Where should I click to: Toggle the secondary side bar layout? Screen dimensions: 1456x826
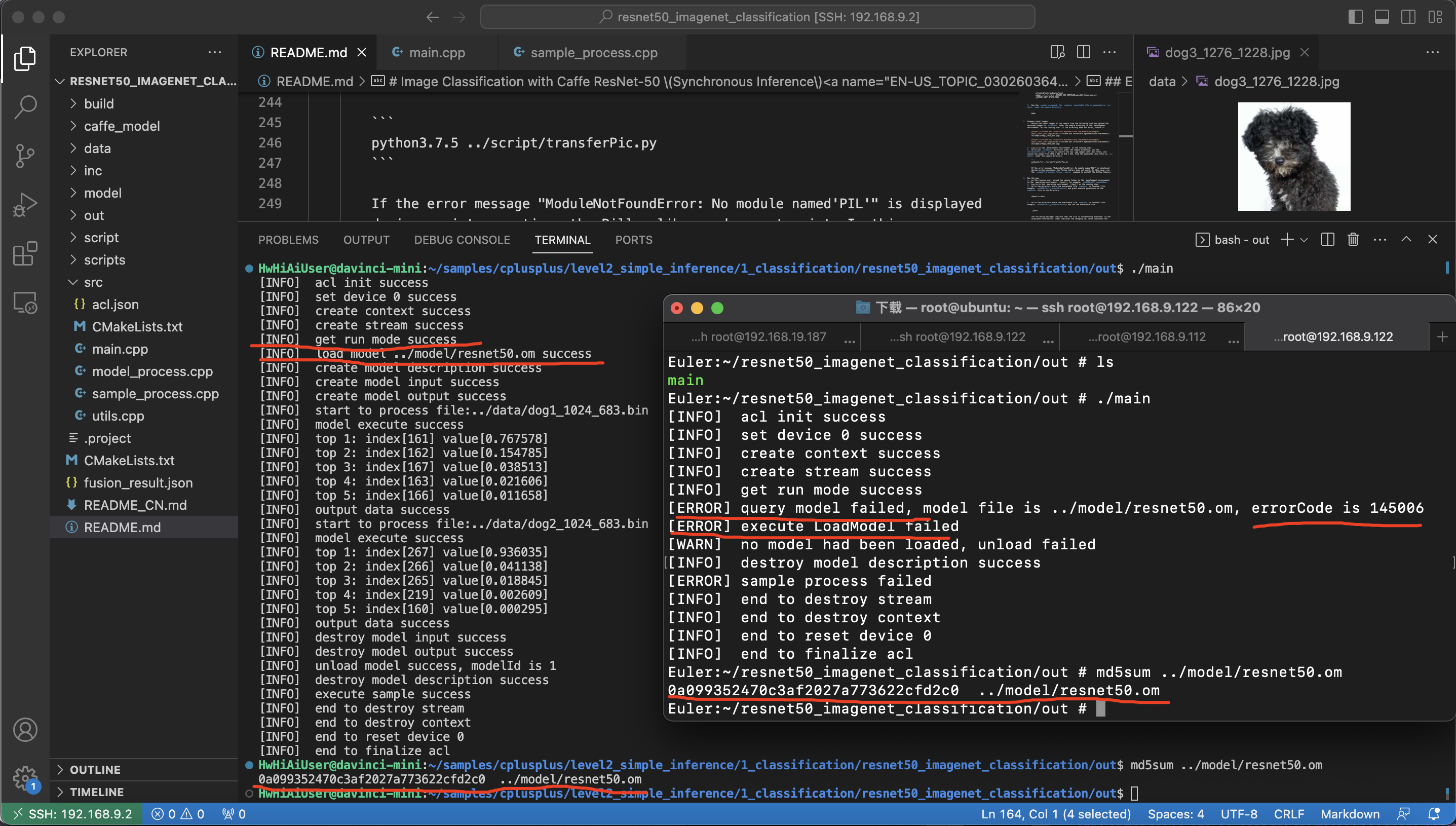(1408, 17)
